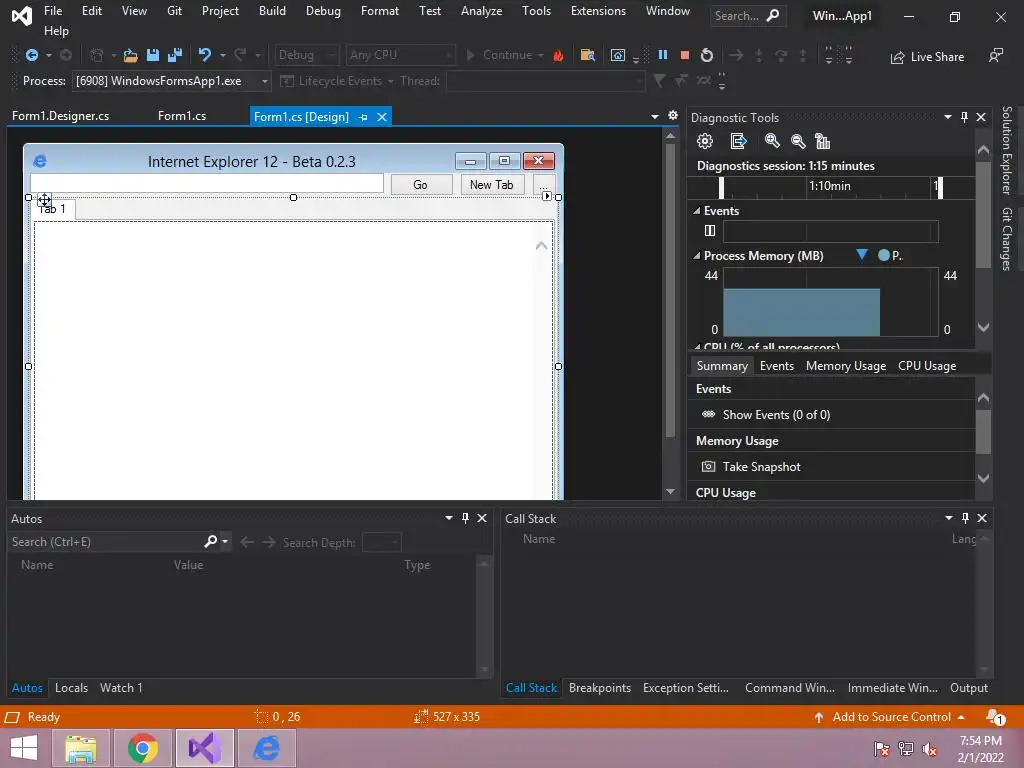Click Show Events (0 of 0) link
The width and height of the screenshot is (1024, 768).
pos(776,415)
